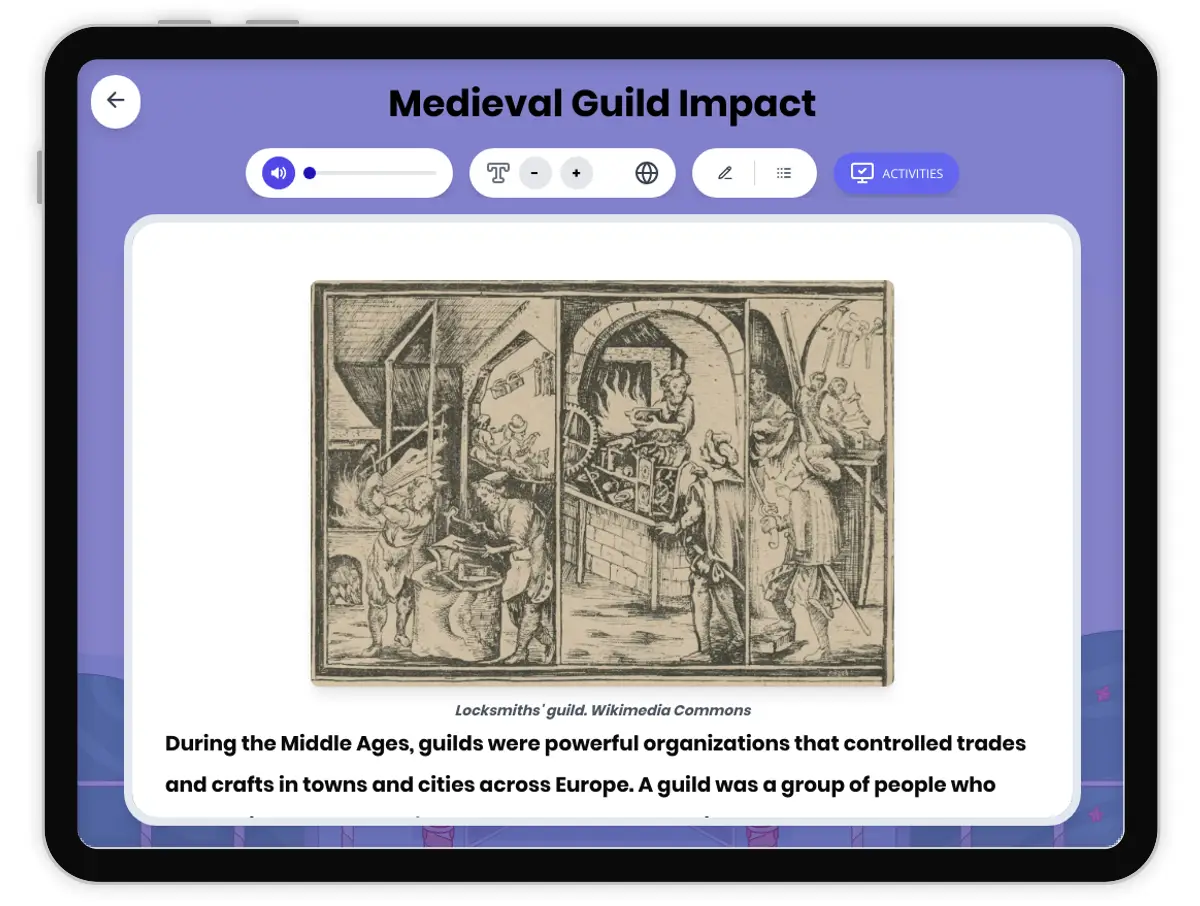Screen dimensions: 1200x906
Task: Open the list view icon
Action: 784,173
